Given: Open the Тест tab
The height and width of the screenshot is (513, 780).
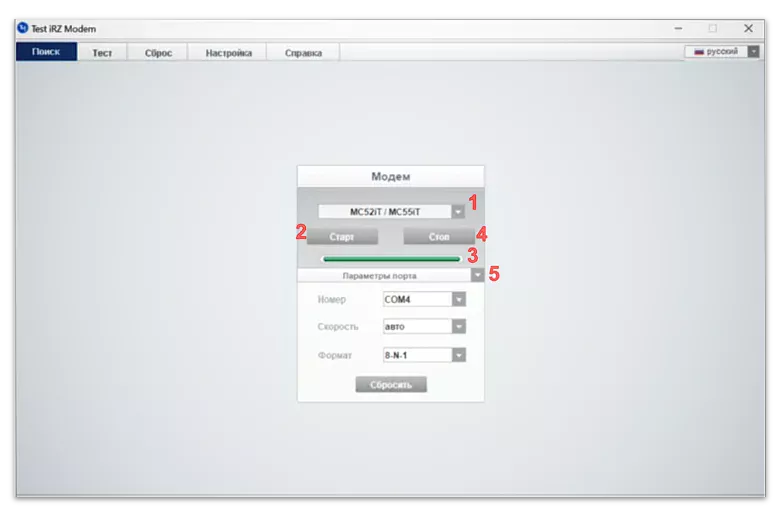Looking at the screenshot, I should pos(102,52).
